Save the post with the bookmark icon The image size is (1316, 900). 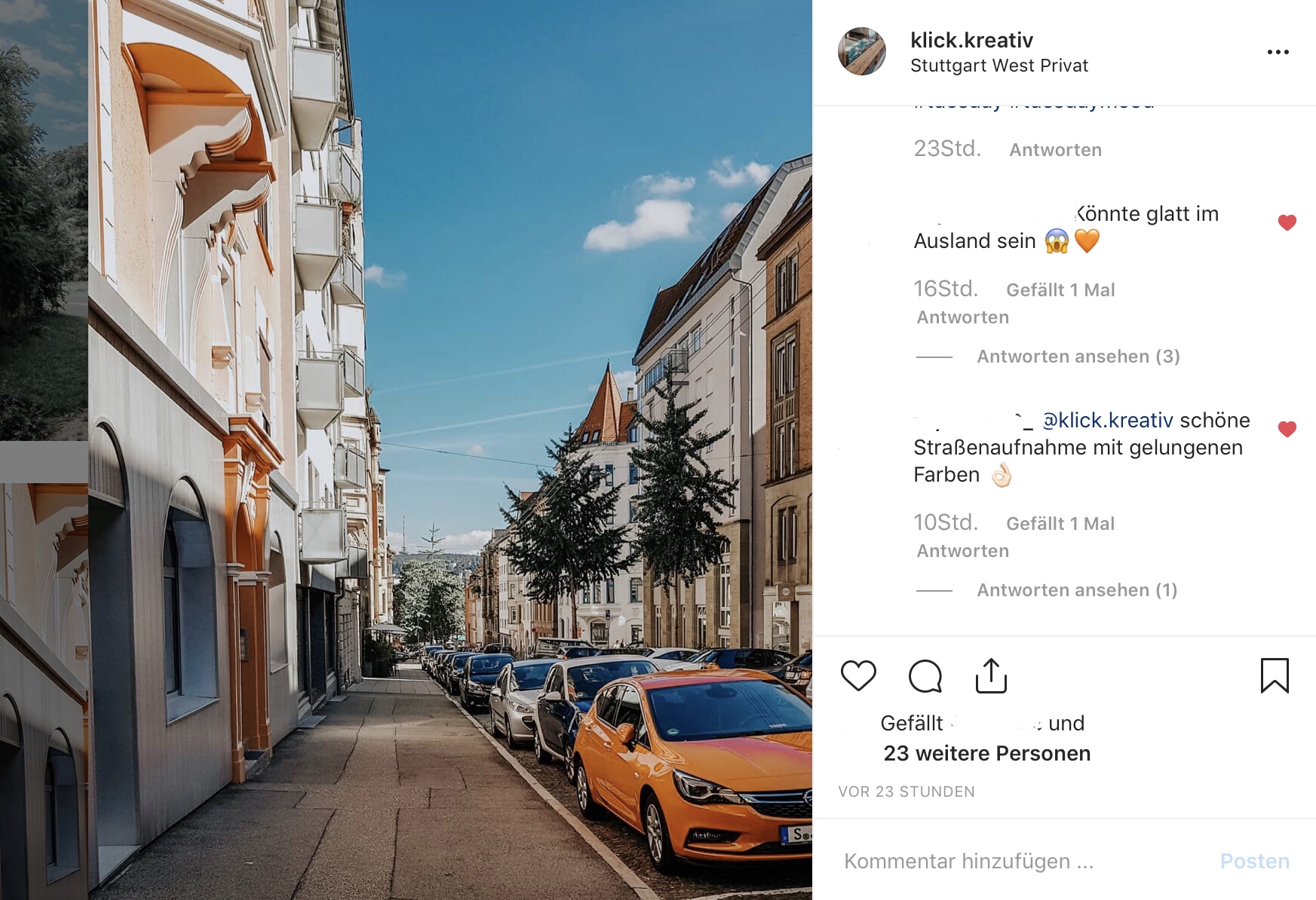pos(1275,675)
